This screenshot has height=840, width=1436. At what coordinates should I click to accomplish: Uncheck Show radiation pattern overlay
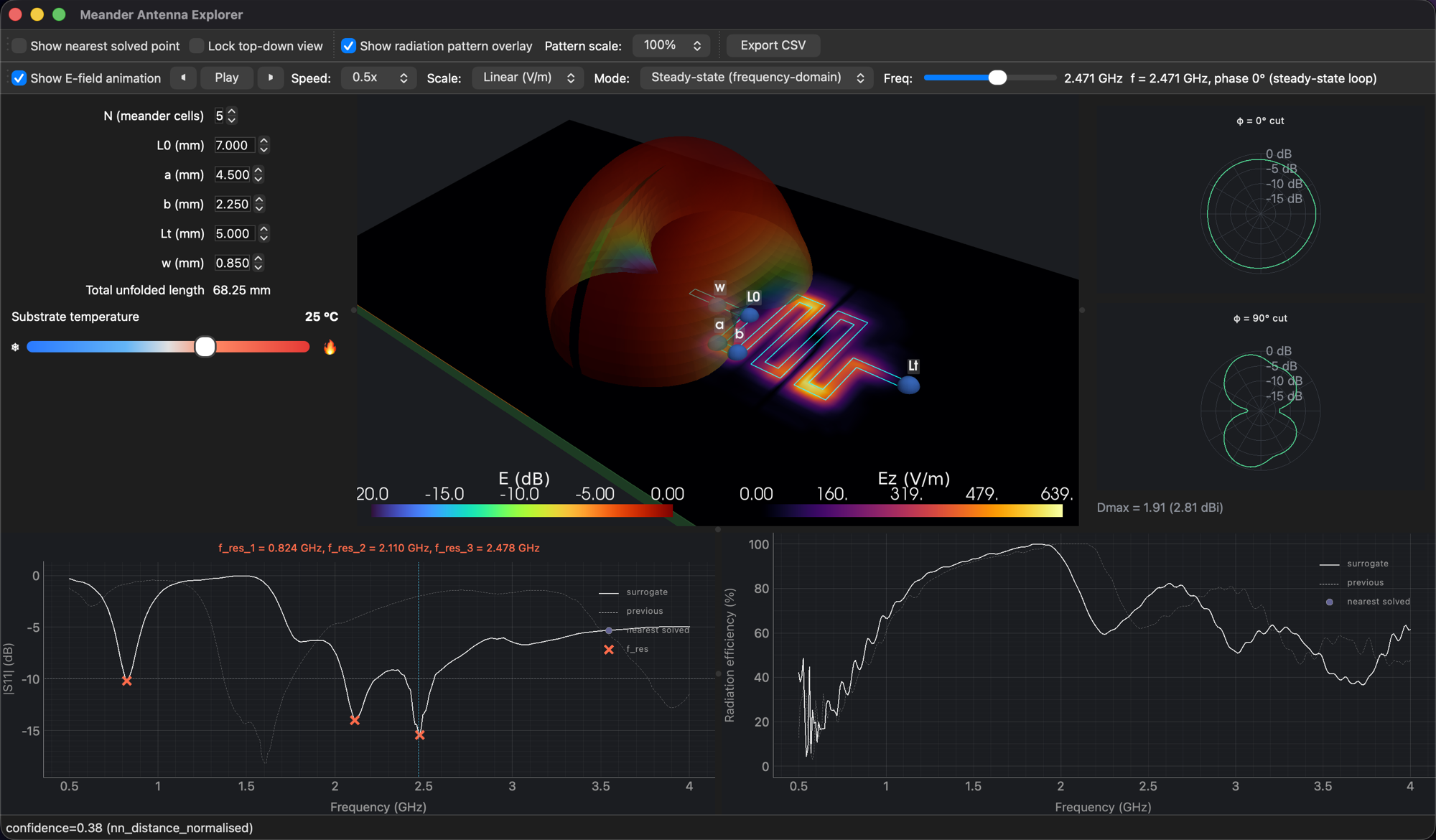348,46
